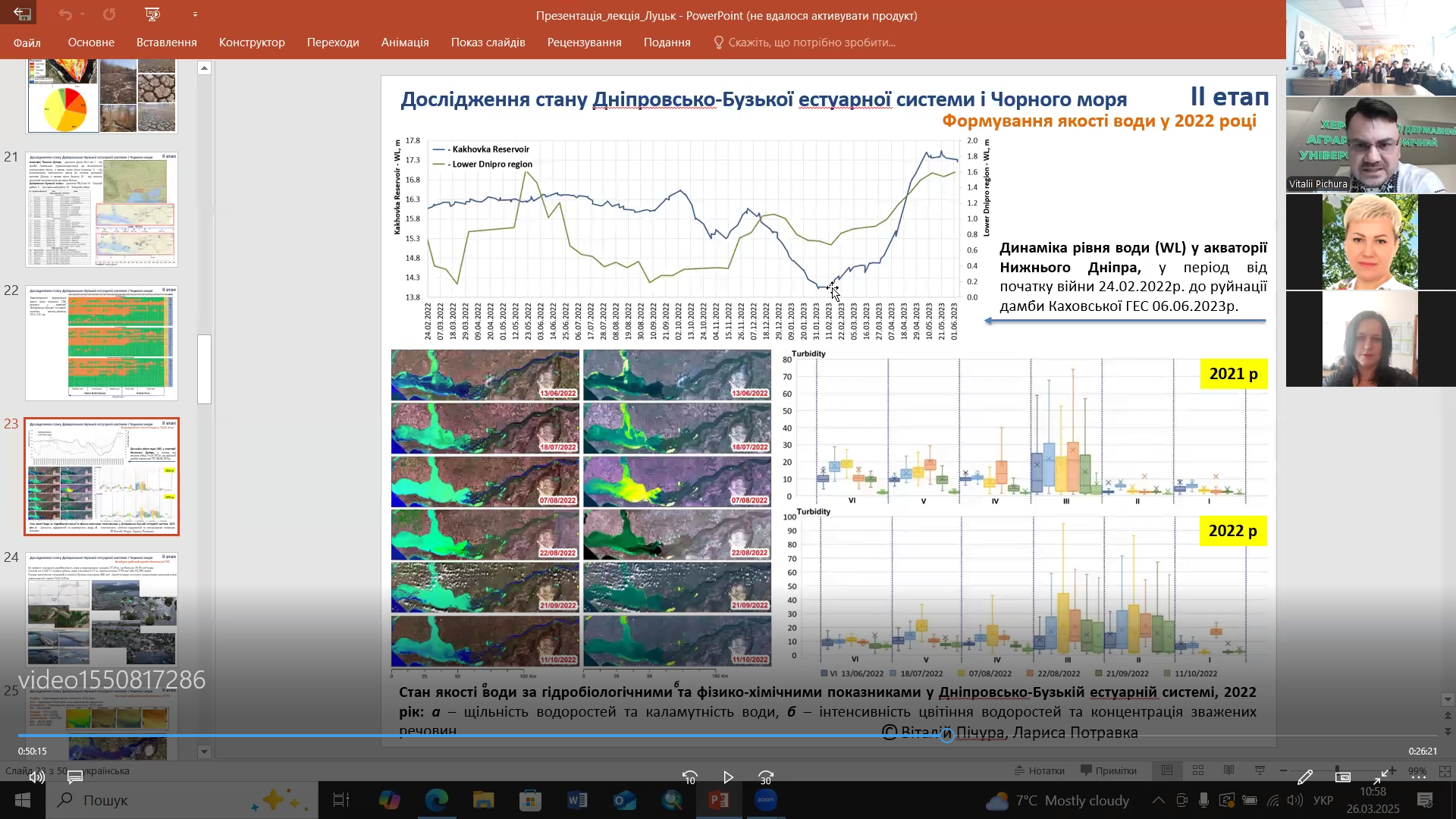Toggle the Примітки comments pane
Image resolution: width=1456 pixels, height=819 pixels.
(x=1108, y=770)
